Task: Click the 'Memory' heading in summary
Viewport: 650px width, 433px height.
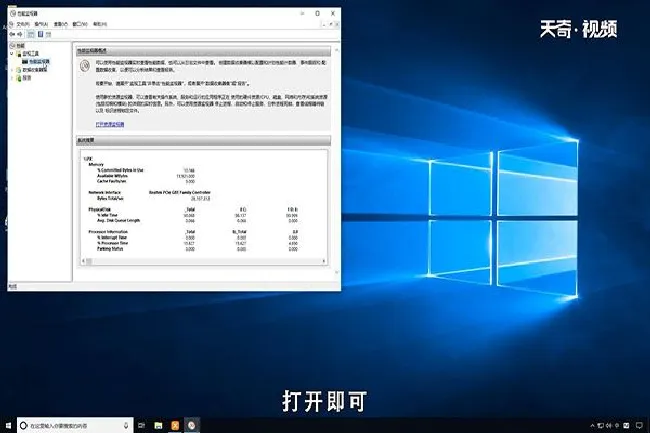Action: click(96, 164)
